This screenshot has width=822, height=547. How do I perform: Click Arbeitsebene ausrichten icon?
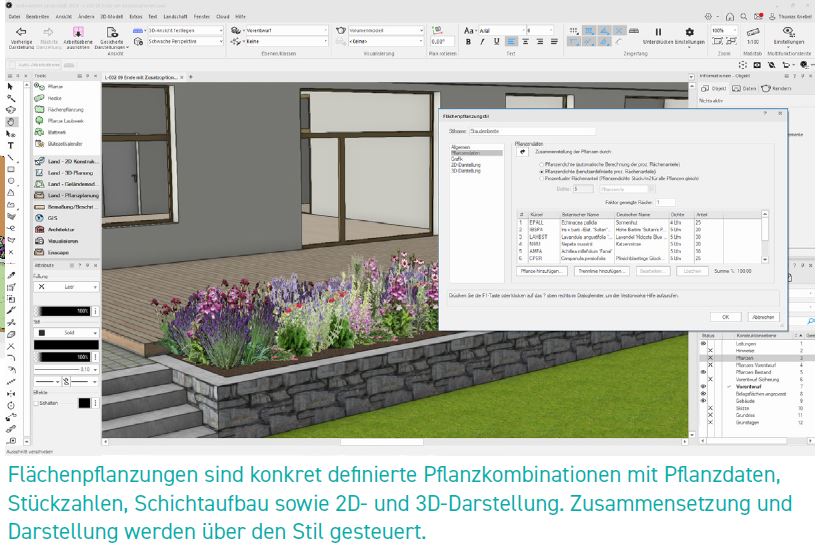(x=78, y=32)
